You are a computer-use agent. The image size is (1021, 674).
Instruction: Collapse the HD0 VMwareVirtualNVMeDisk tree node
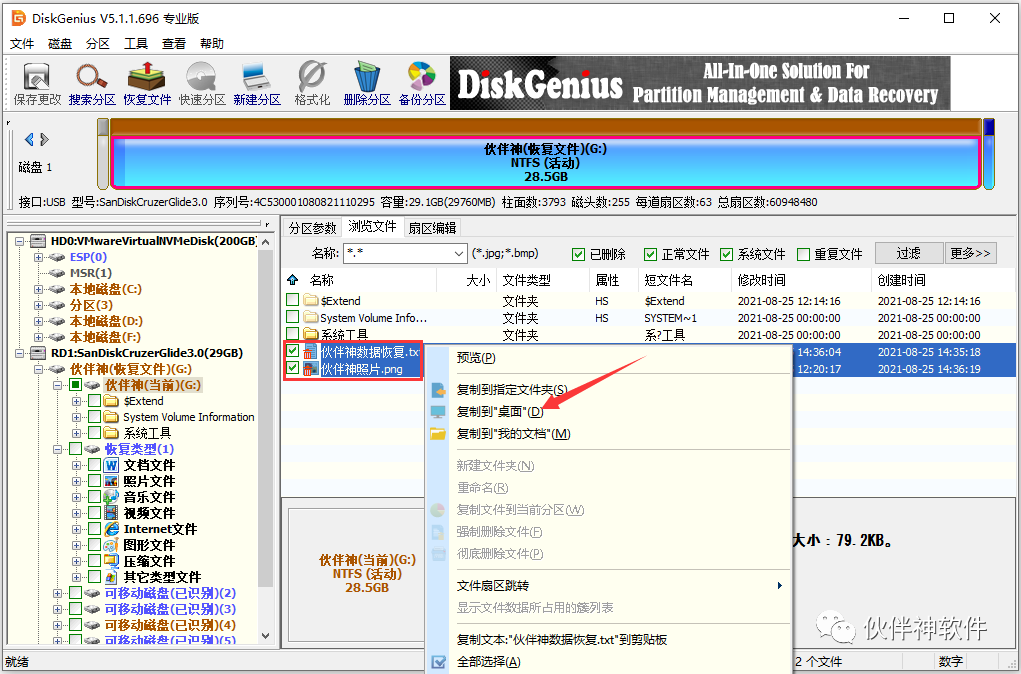(x=20, y=241)
